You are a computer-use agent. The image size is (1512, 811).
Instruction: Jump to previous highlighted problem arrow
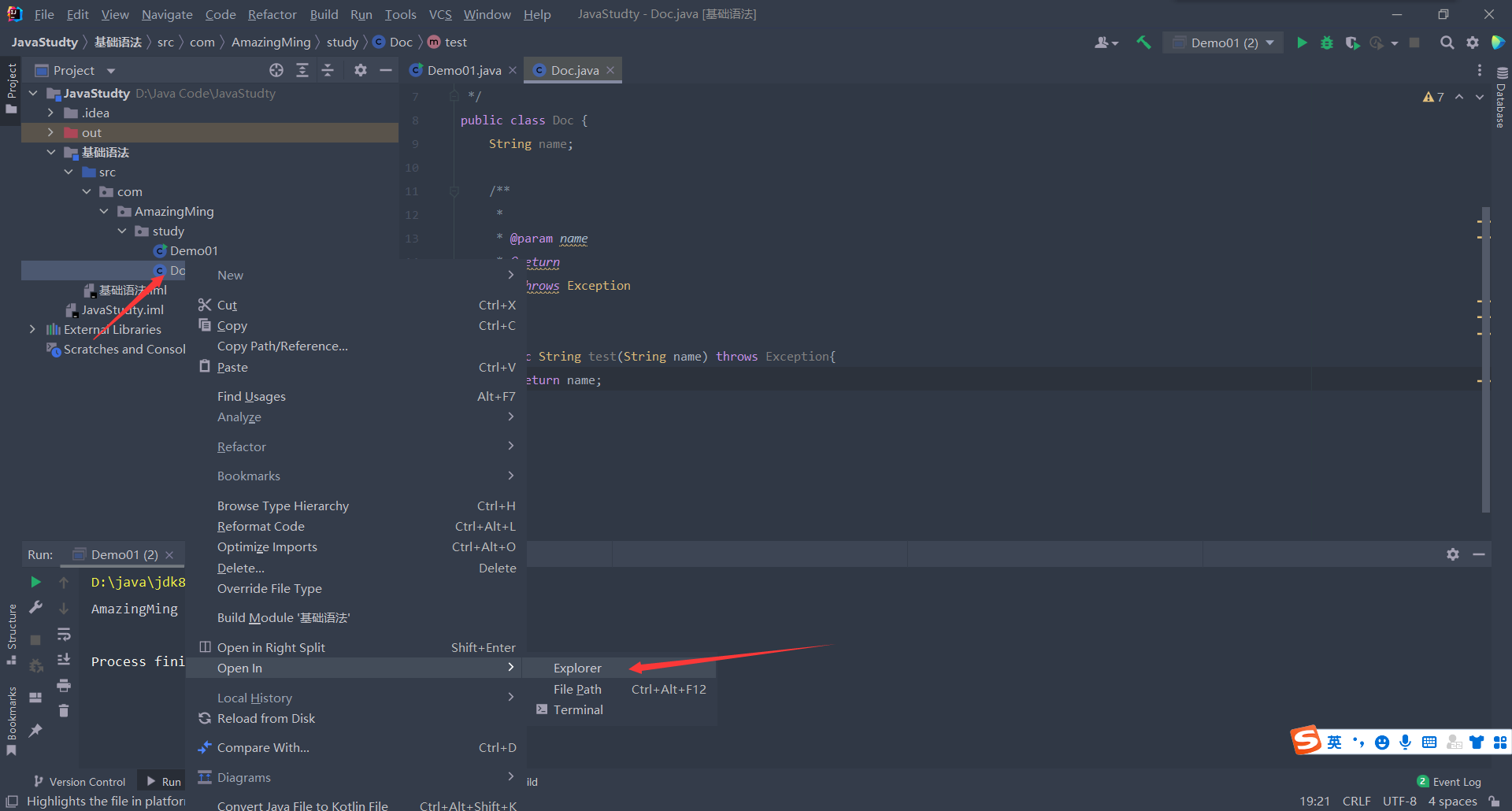[x=1459, y=97]
